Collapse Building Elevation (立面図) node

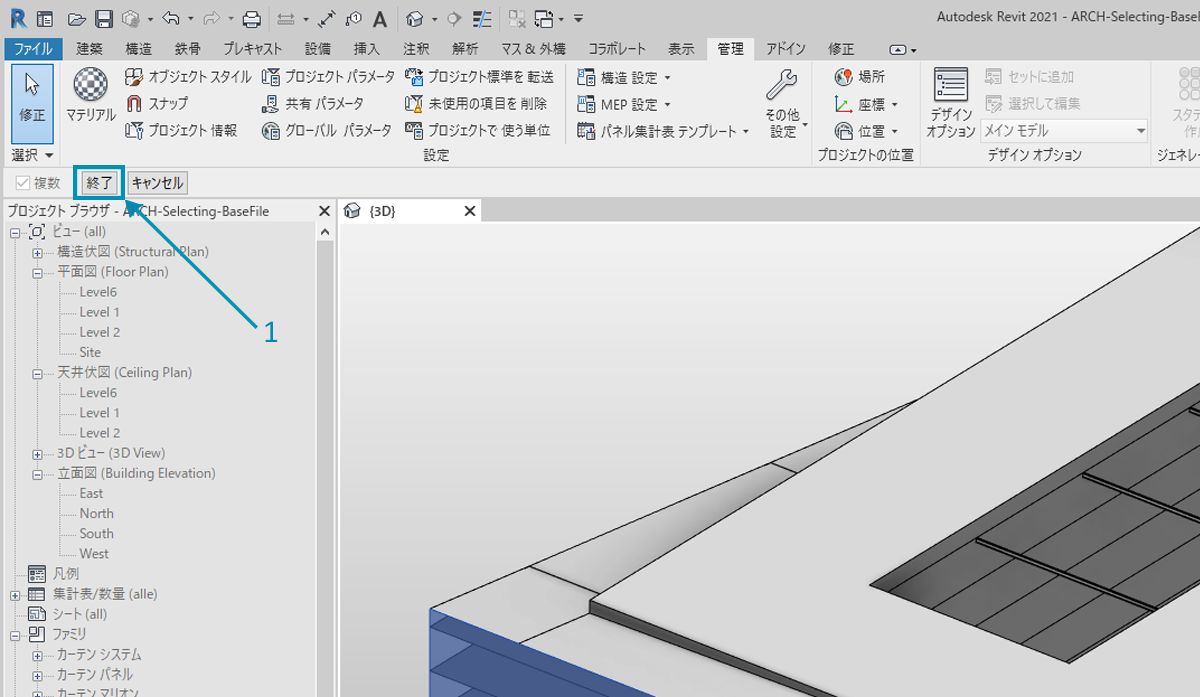37,473
